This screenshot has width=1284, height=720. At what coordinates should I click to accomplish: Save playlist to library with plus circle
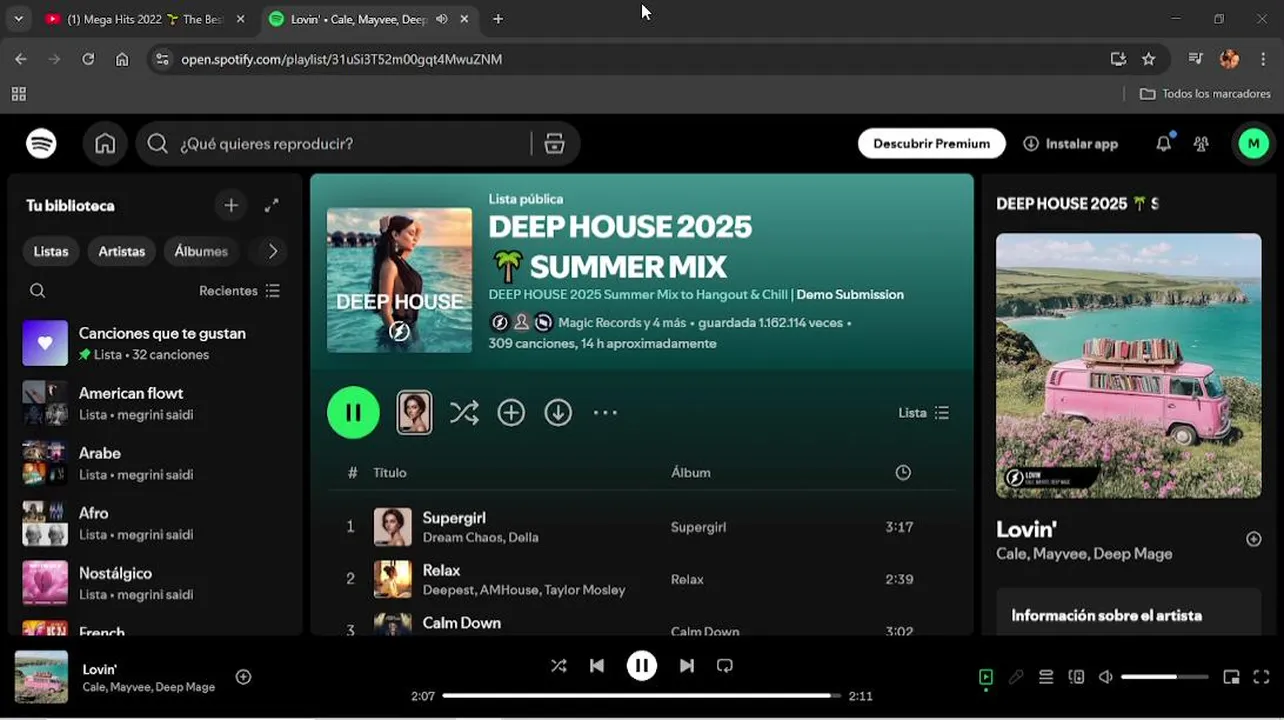click(511, 412)
